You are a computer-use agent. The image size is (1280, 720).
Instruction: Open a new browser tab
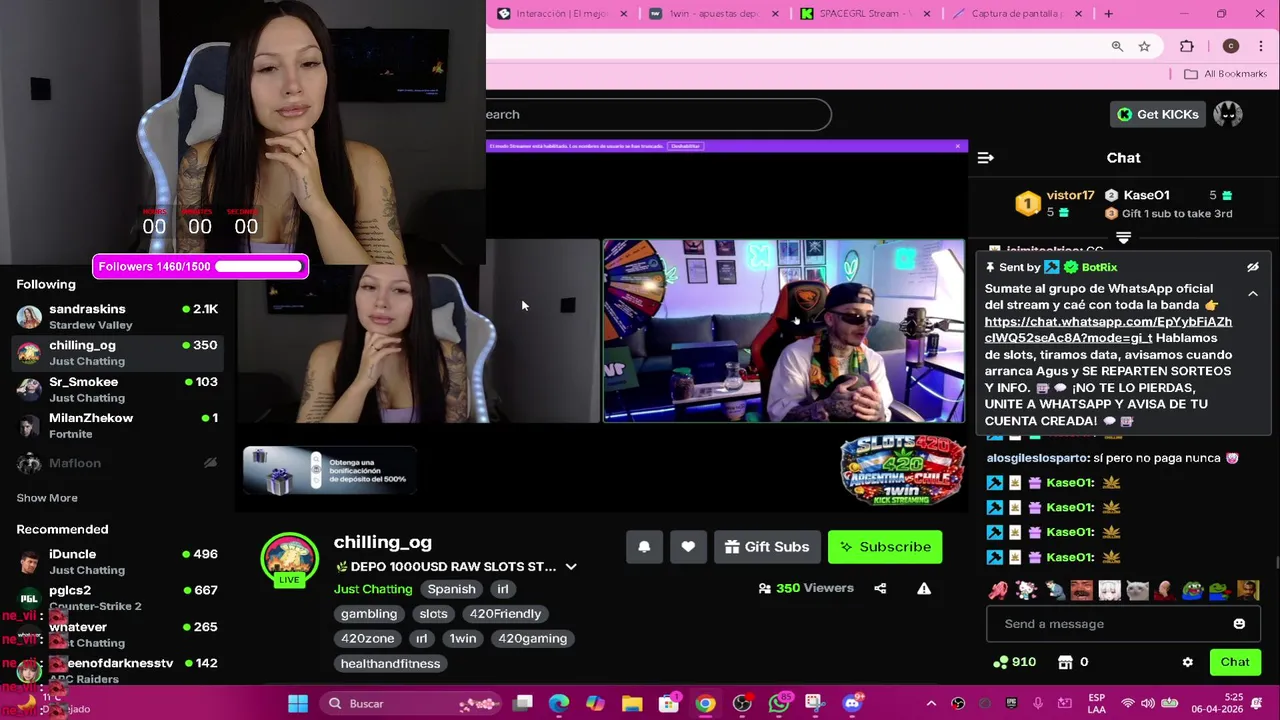pyautogui.click(x=1108, y=14)
